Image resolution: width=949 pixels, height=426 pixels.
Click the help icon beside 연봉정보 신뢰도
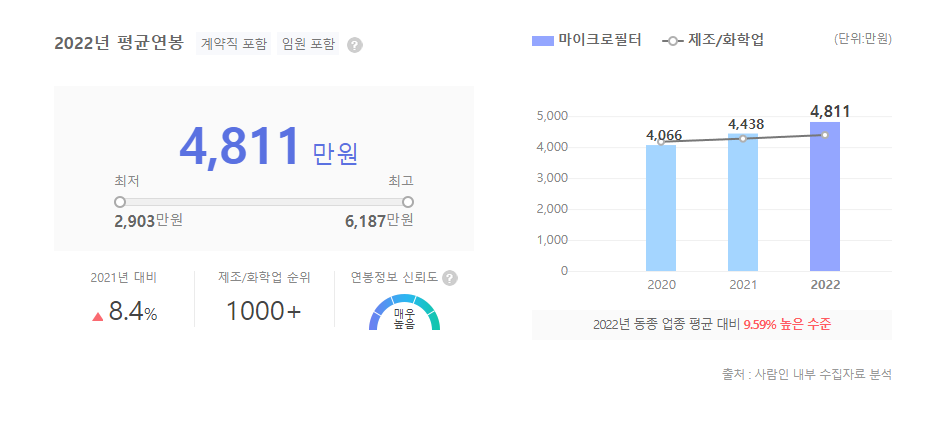coord(450,278)
